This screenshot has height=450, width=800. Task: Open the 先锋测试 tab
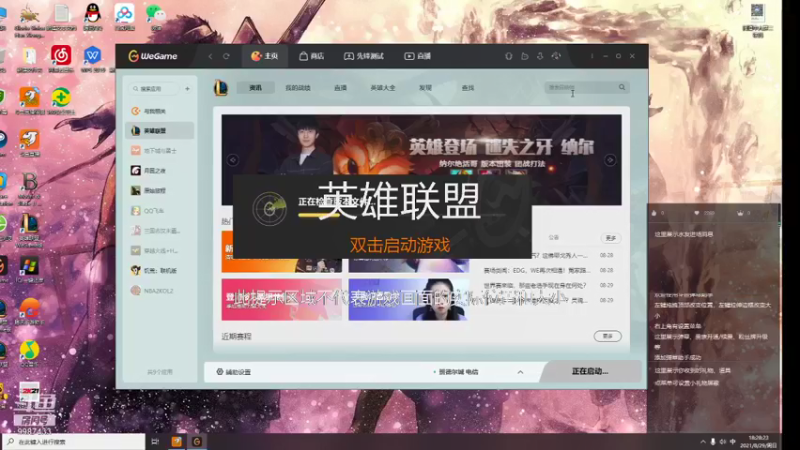364,56
